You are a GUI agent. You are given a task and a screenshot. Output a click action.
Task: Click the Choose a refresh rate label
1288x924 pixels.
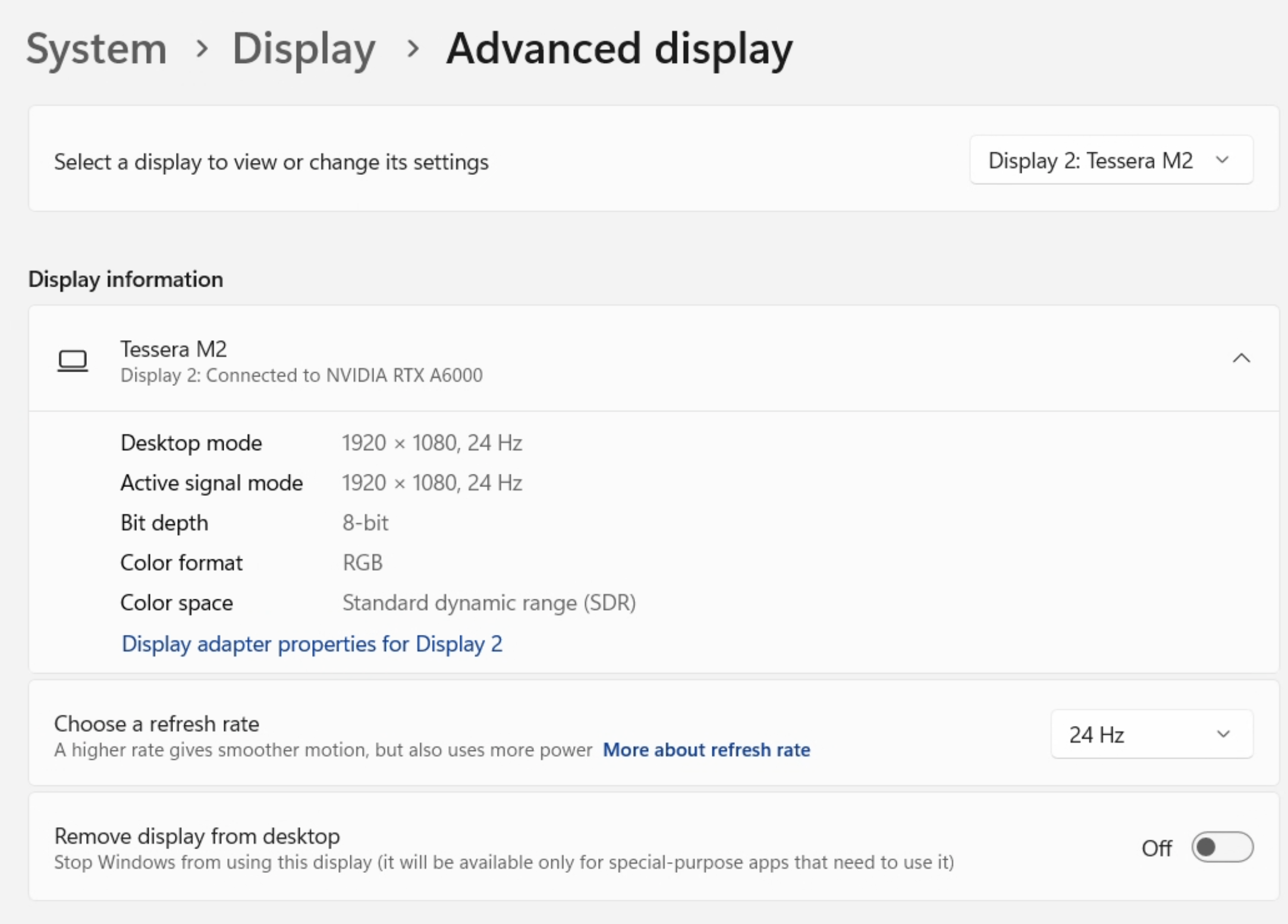pyautogui.click(x=156, y=724)
